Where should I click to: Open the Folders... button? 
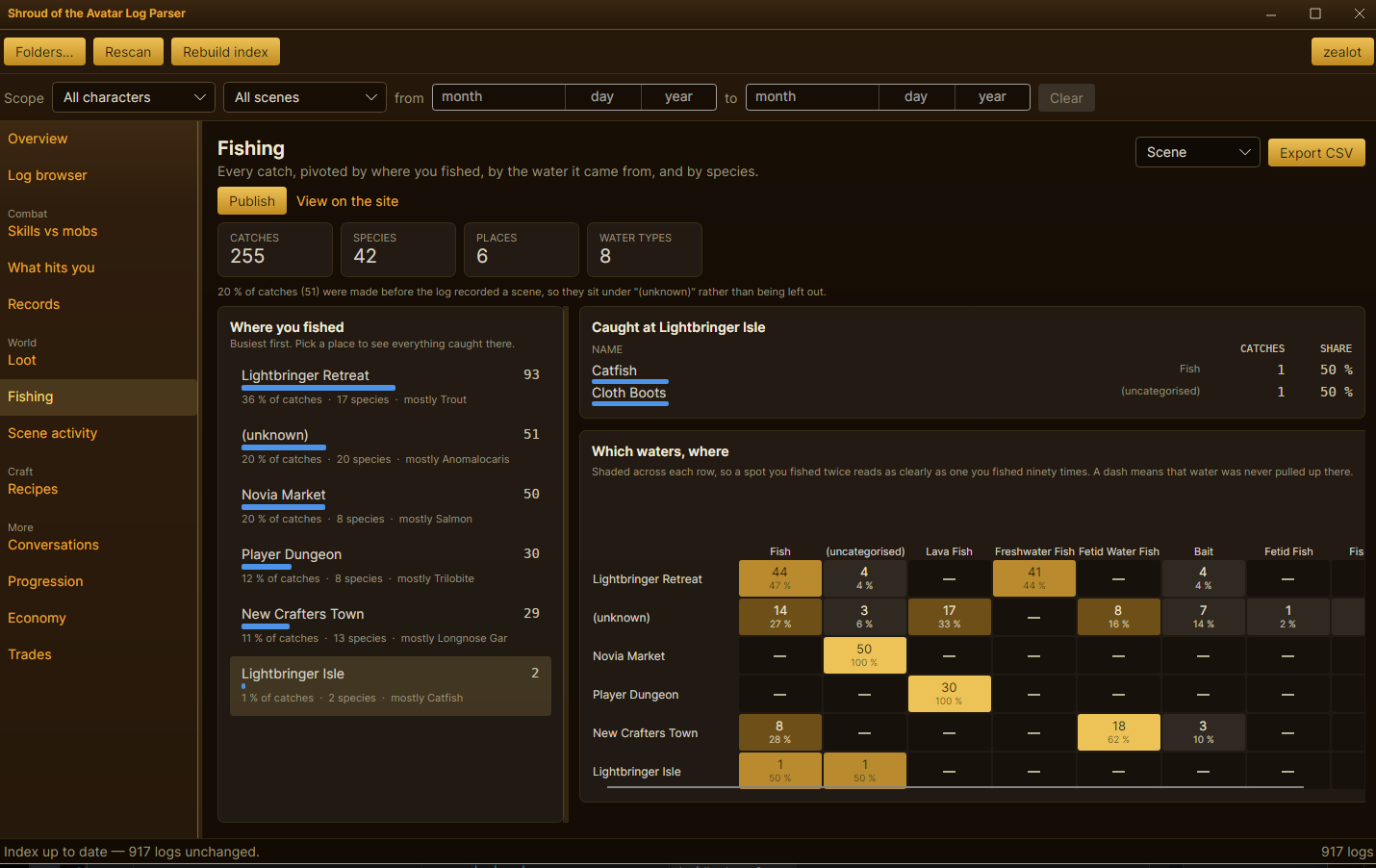[x=44, y=52]
